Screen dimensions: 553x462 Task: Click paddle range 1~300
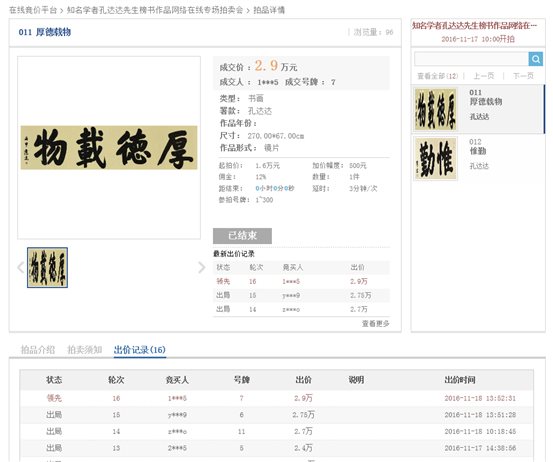pyautogui.click(x=264, y=200)
